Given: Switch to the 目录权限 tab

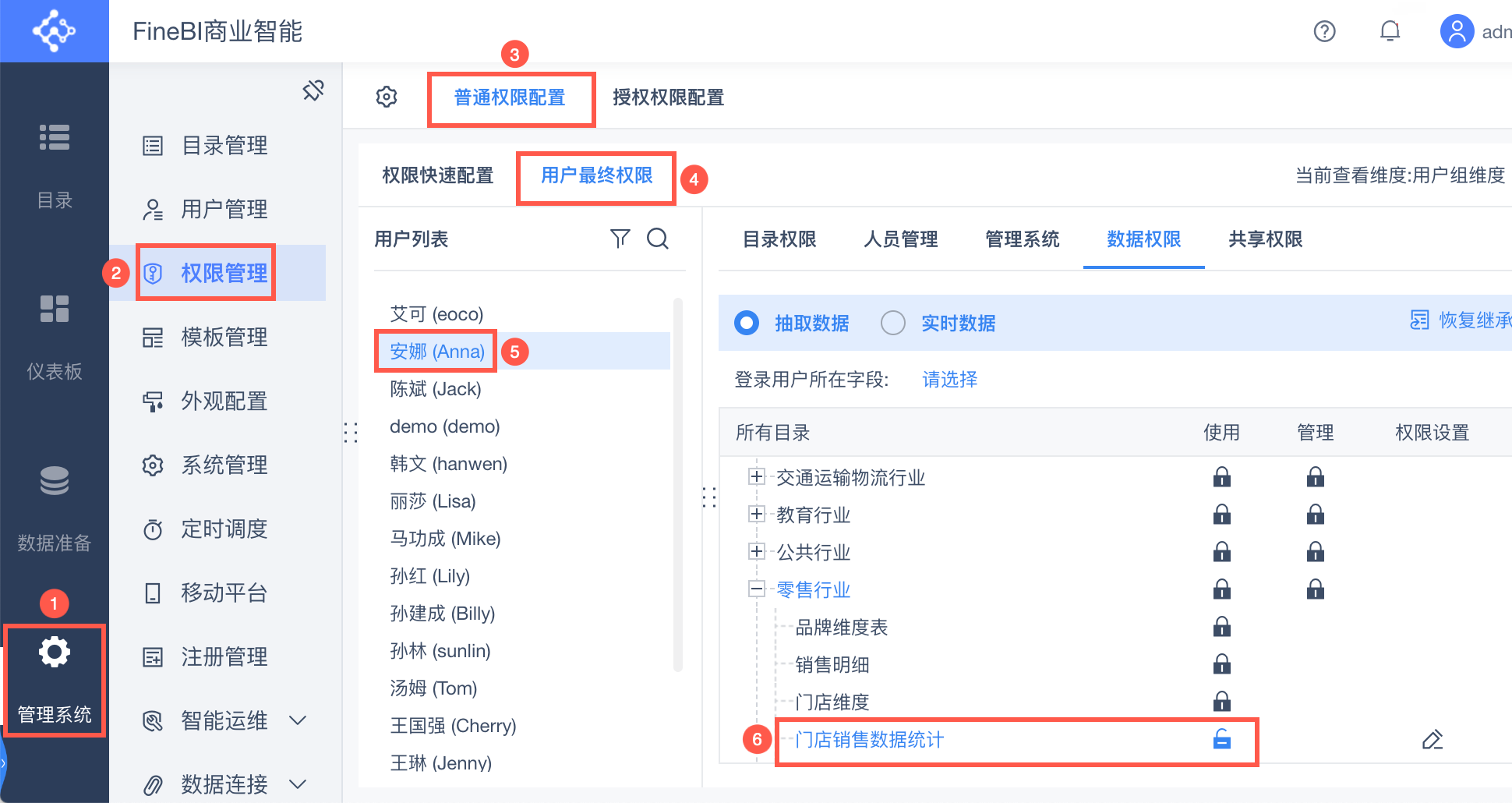Looking at the screenshot, I should (x=779, y=239).
